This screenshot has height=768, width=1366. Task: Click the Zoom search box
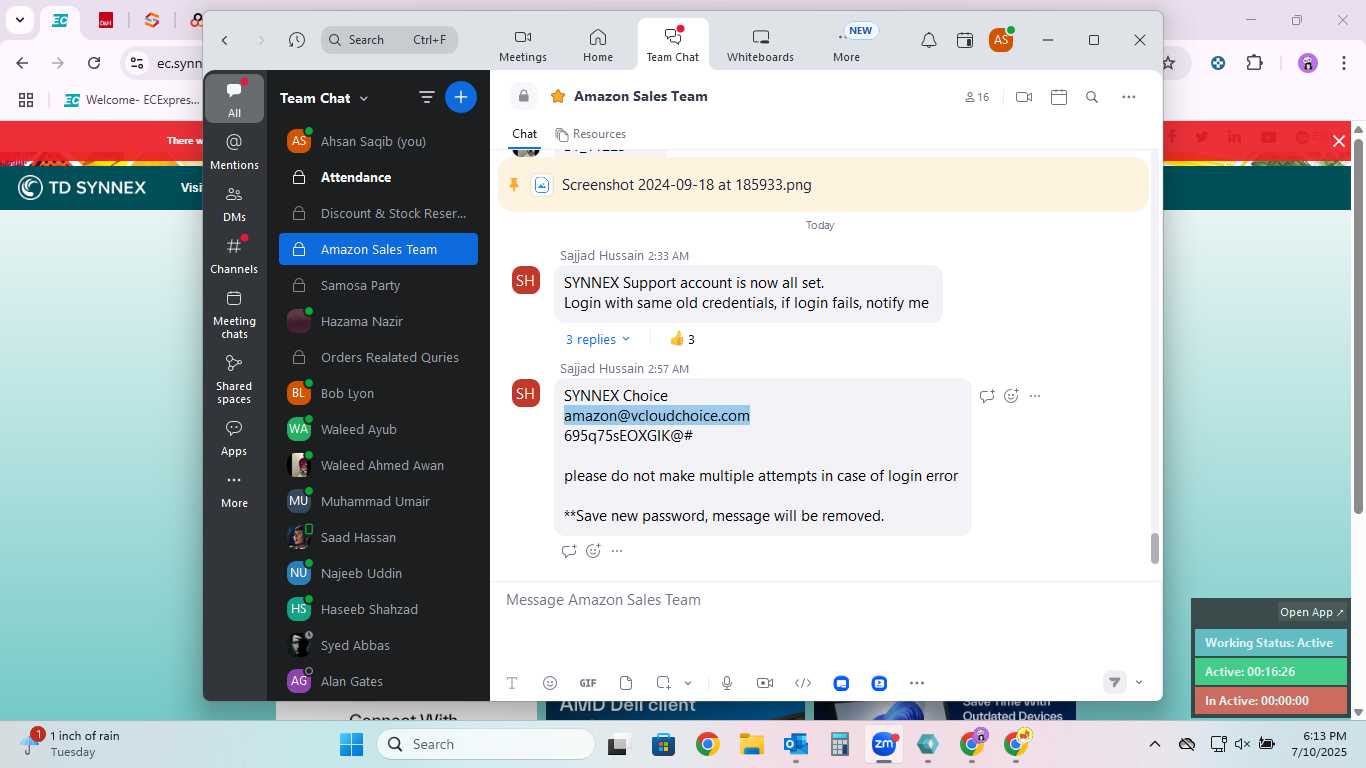coord(389,40)
